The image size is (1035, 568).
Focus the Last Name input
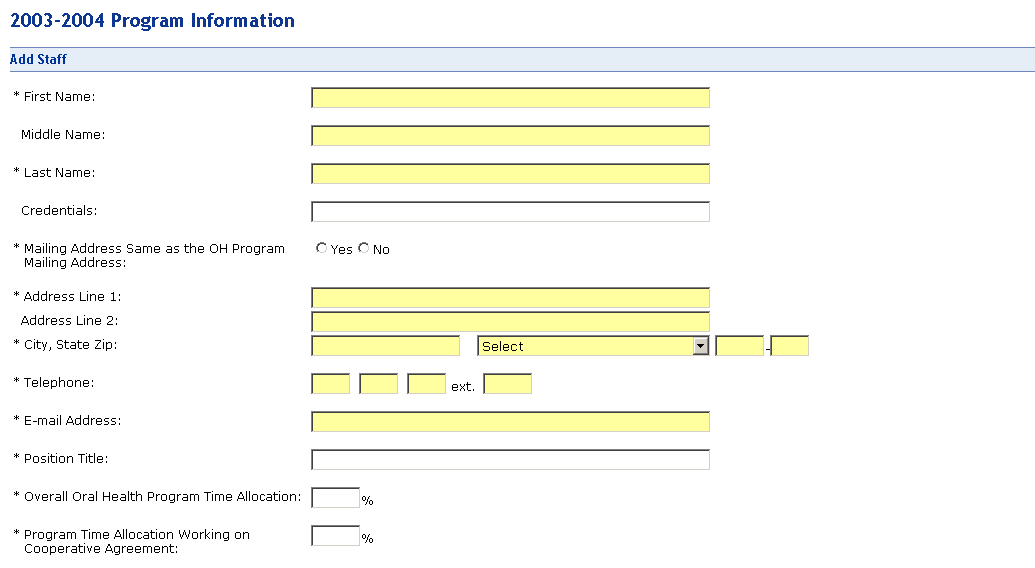tap(510, 174)
